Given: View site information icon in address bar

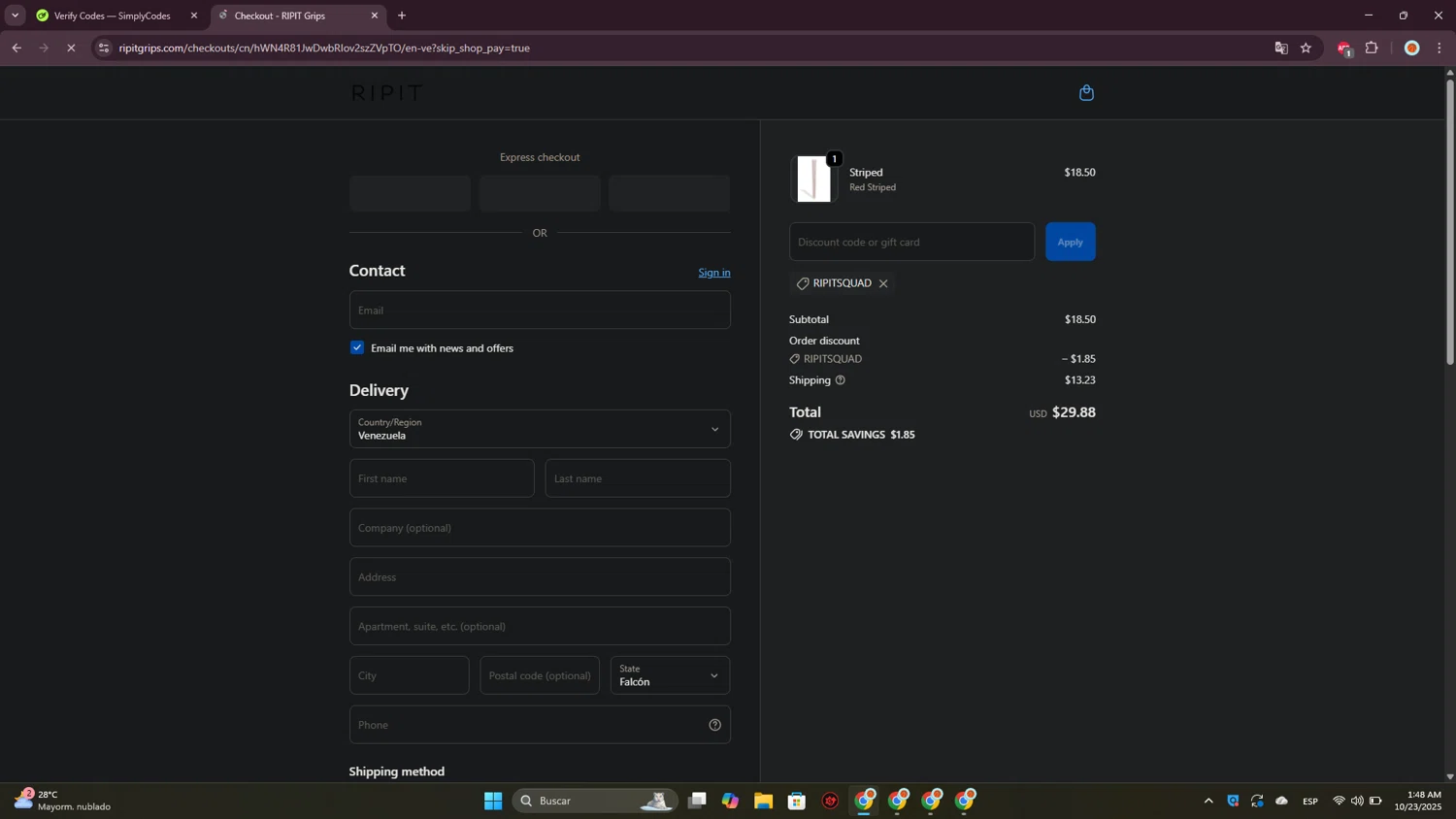Looking at the screenshot, I should 104,48.
